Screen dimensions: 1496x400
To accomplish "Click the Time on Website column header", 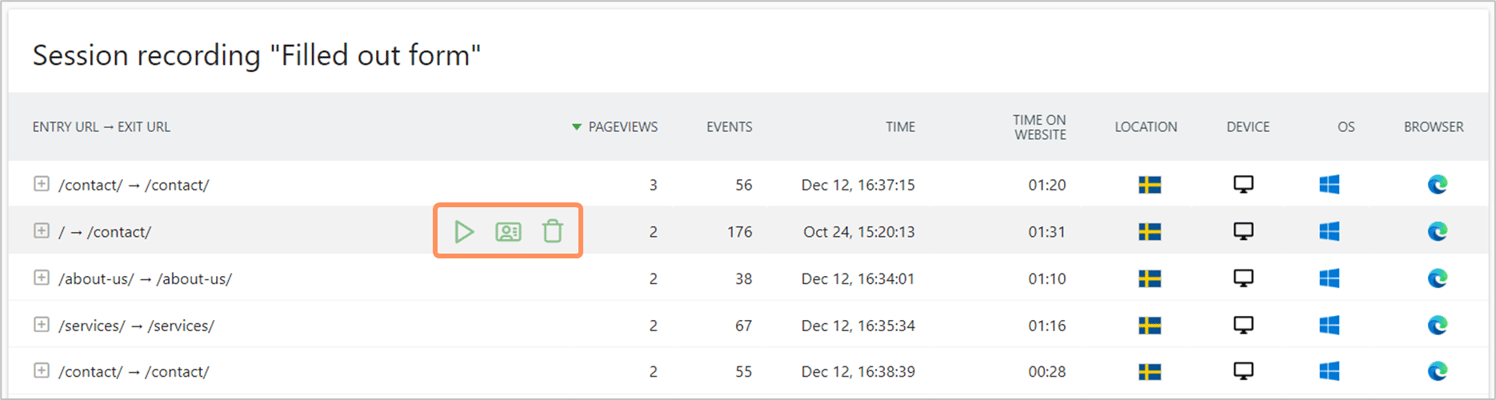I will [x=1039, y=127].
